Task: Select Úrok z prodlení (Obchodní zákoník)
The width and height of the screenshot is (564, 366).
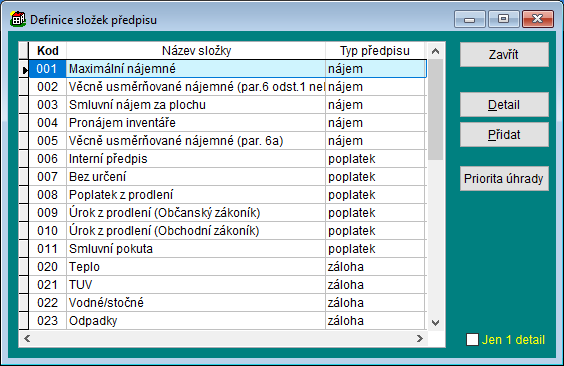Action: (x=227, y=230)
